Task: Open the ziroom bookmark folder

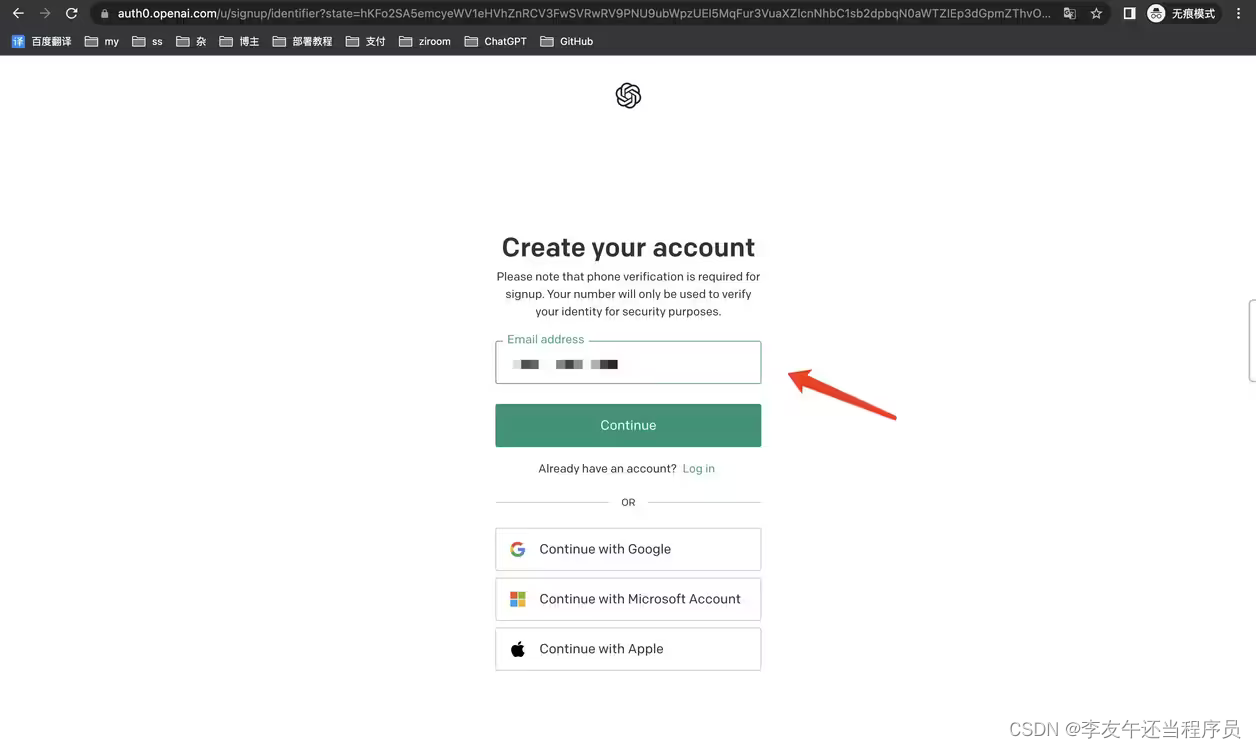Action: [425, 41]
